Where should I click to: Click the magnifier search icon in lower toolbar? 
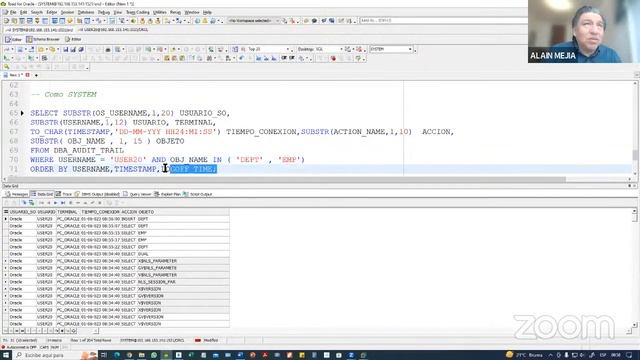coord(7,67)
